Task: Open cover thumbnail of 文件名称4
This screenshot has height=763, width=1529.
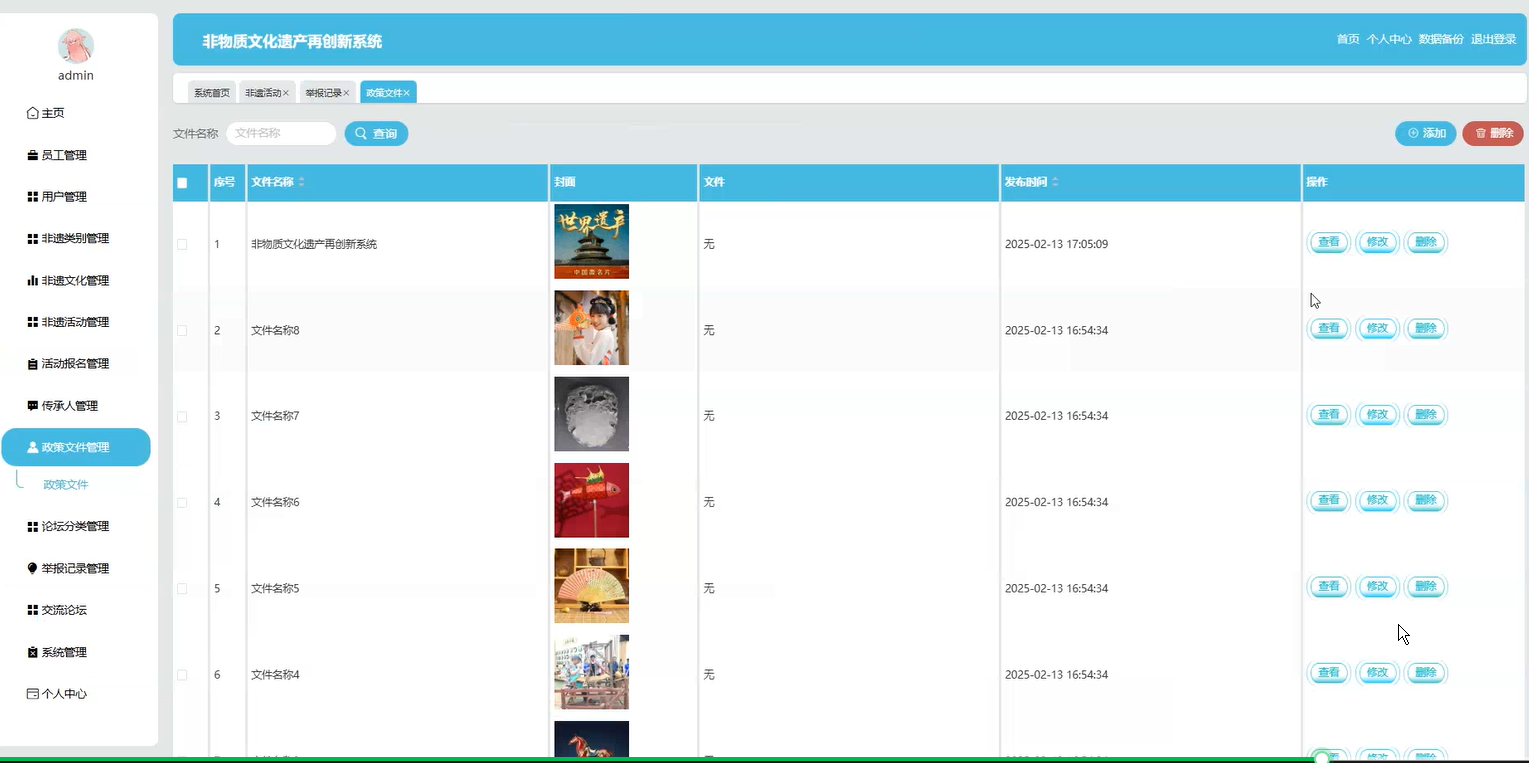Action: click(x=592, y=672)
